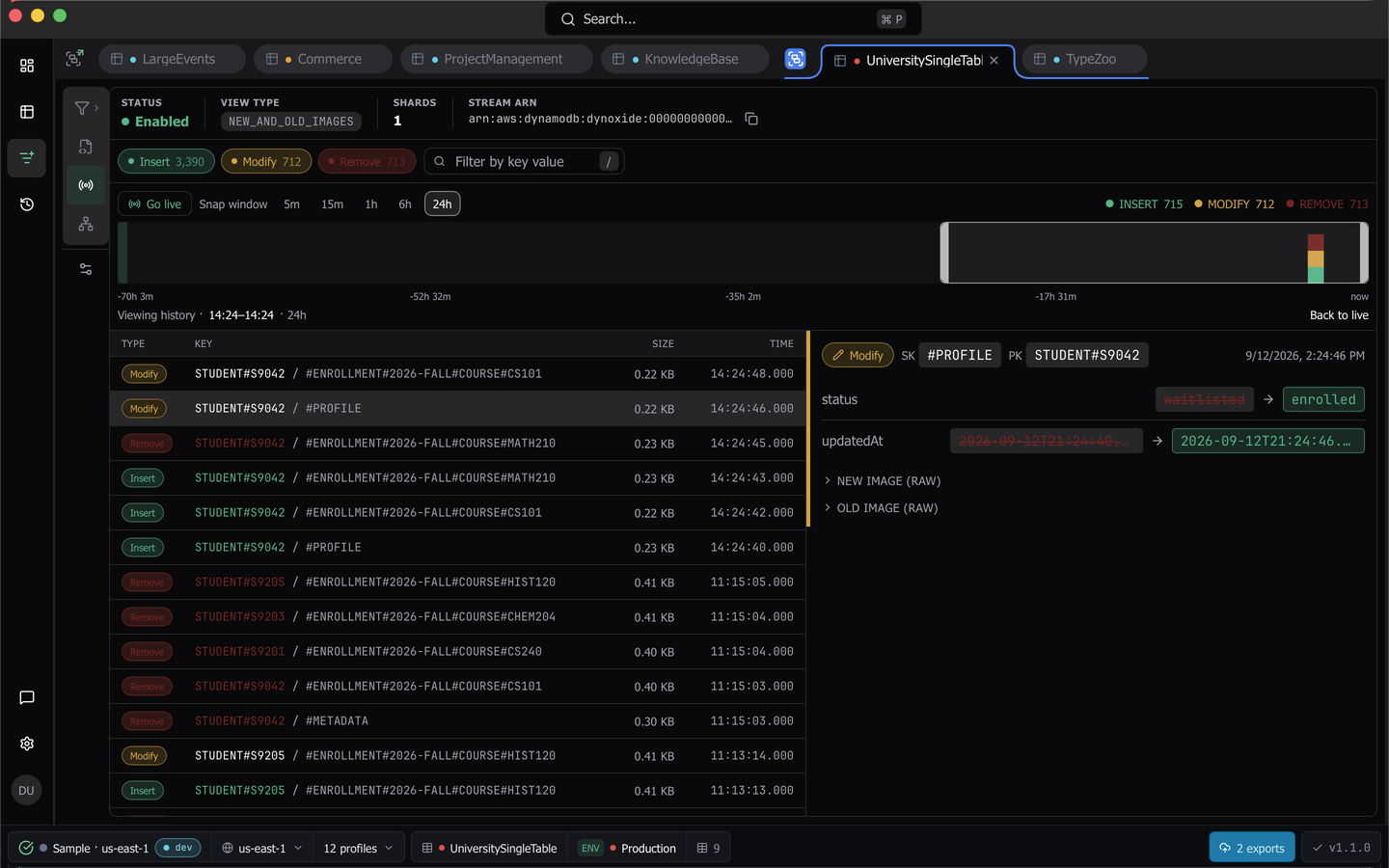Screen dimensions: 1389x868
Task: Select the 6h snap window
Action: point(405,204)
